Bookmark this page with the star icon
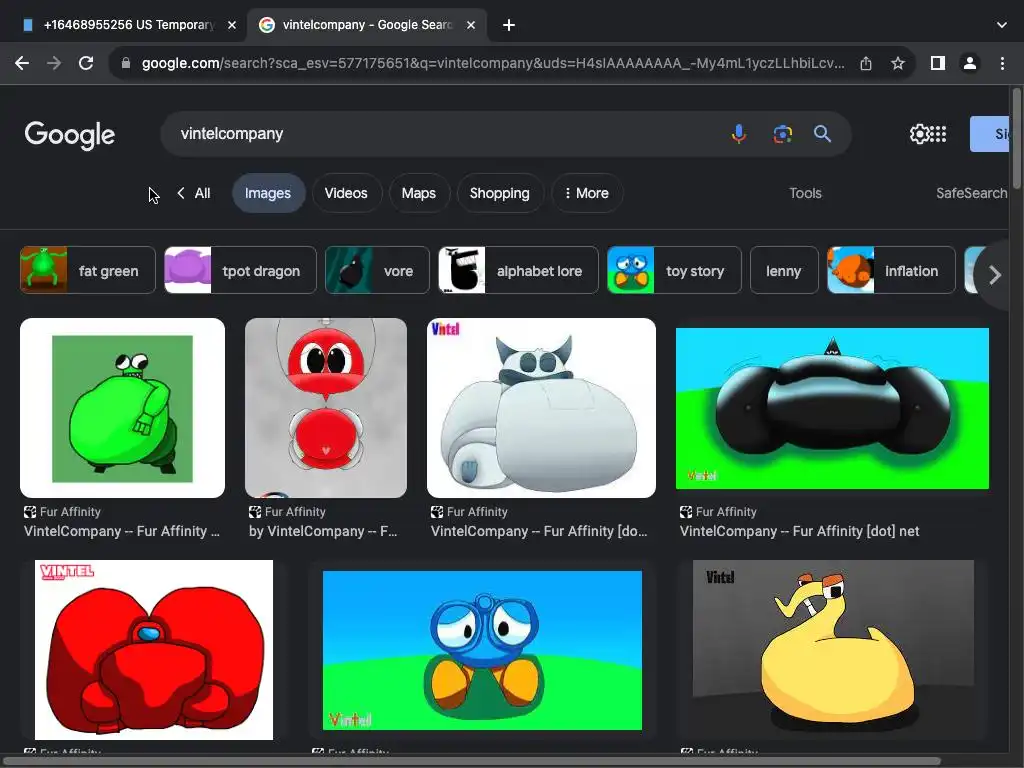Screen dimensions: 1024x768 [x=898, y=63]
